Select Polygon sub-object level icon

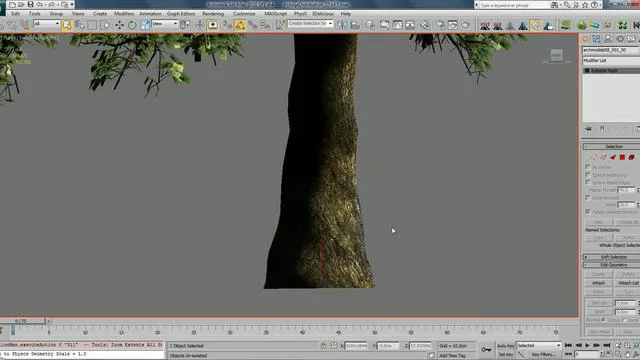[x=622, y=157]
